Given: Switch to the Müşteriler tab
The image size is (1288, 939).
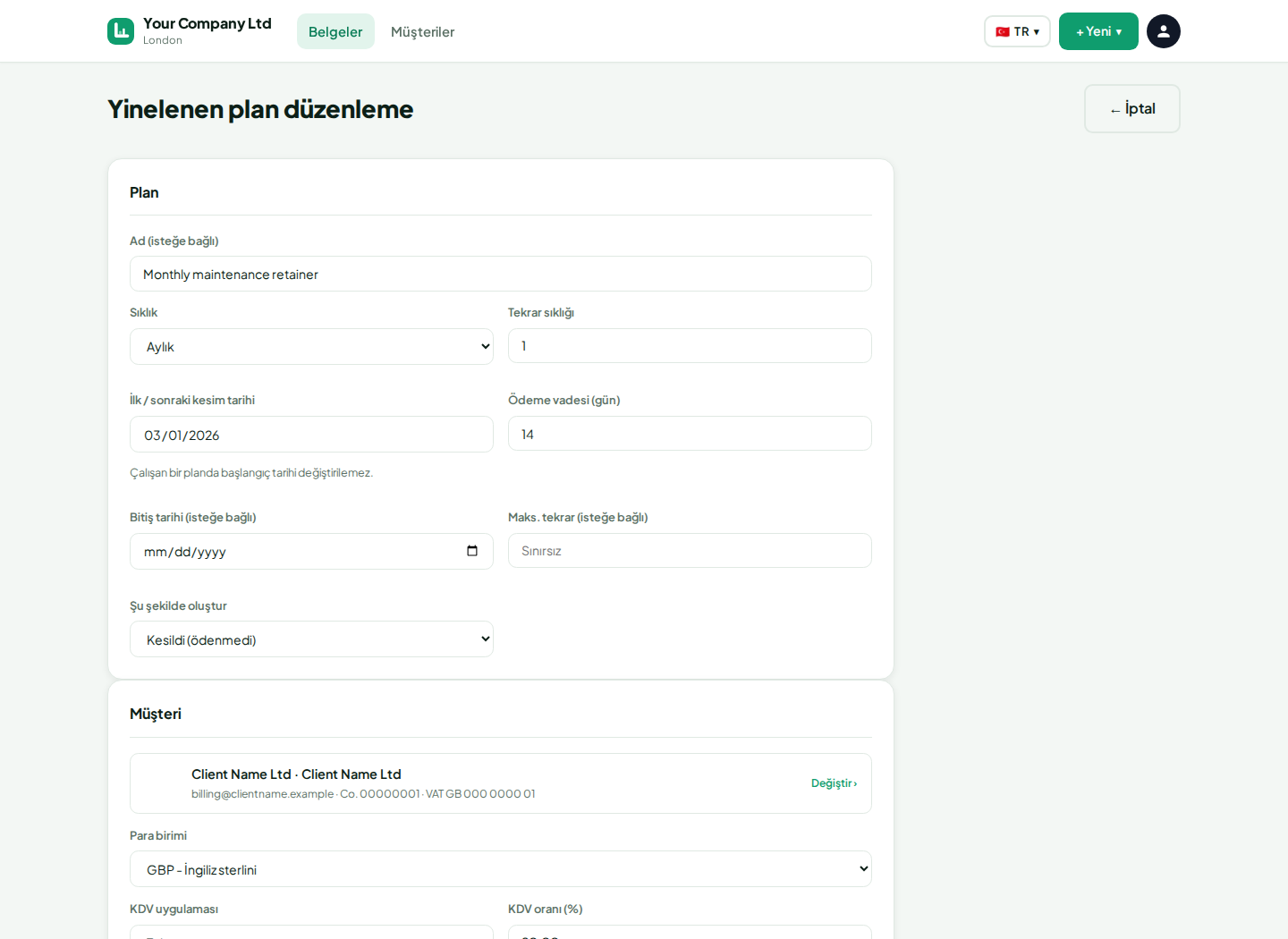Looking at the screenshot, I should tap(422, 31).
